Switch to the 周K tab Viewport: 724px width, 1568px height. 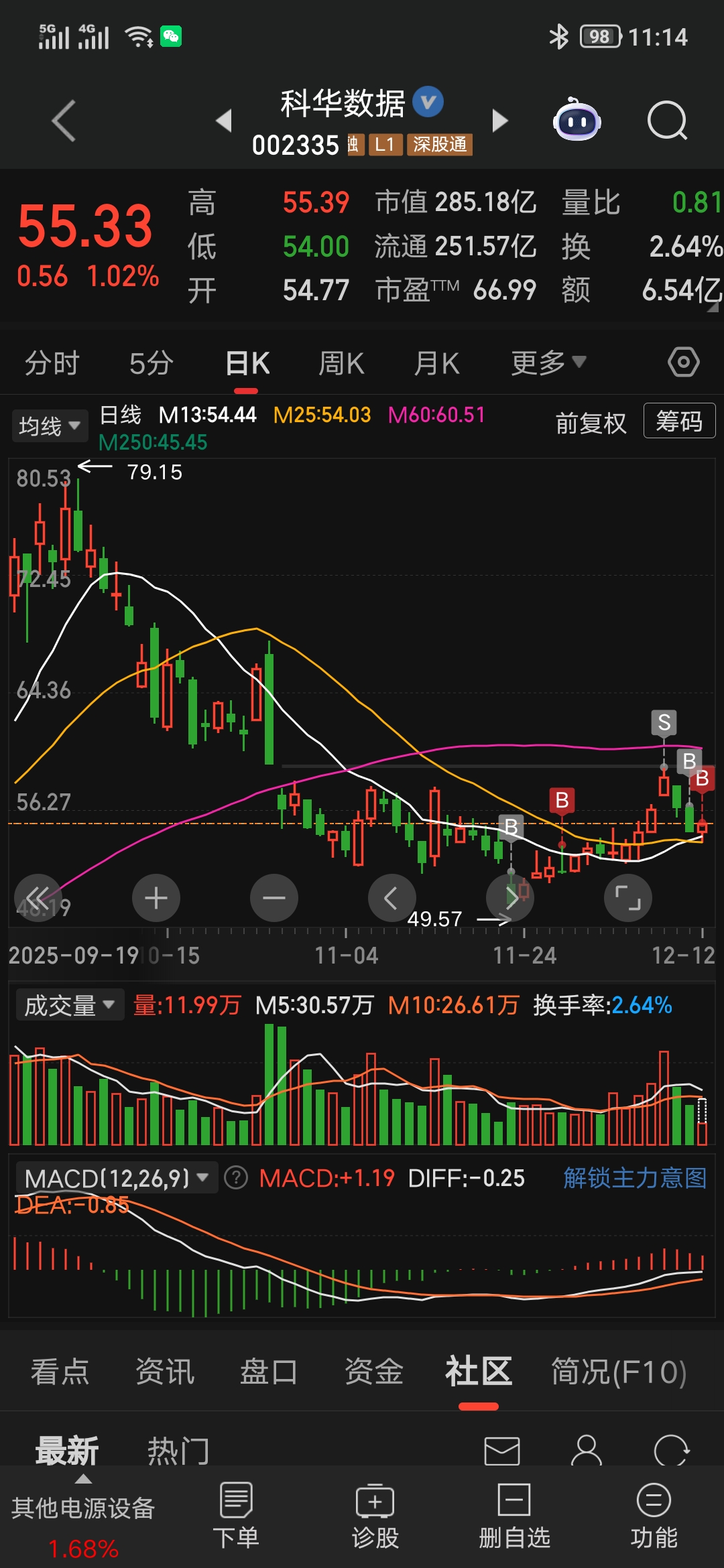pyautogui.click(x=341, y=364)
